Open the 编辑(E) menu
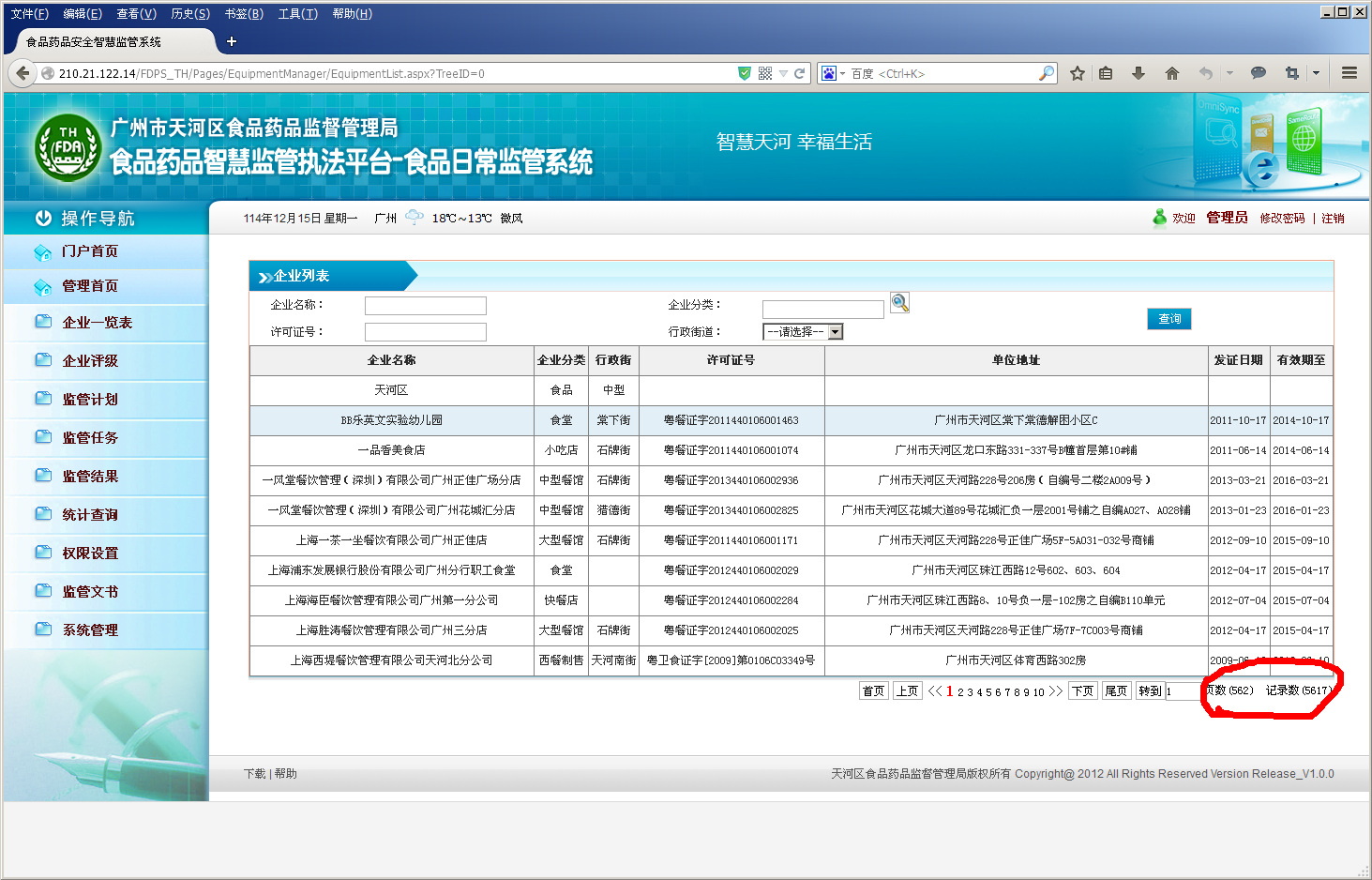This screenshot has height=880, width=1372. coord(83,13)
